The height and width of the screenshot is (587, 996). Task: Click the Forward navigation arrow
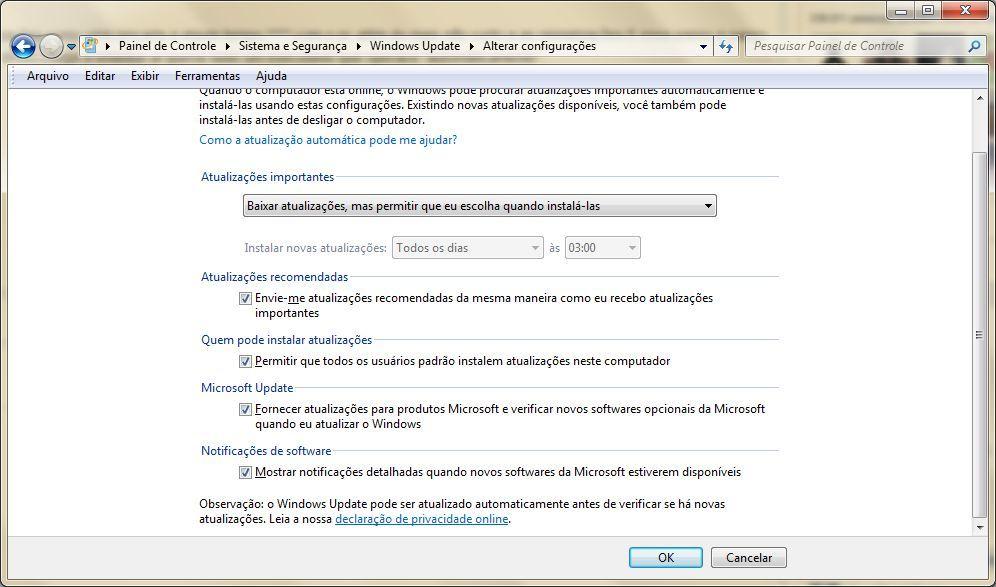[48, 46]
